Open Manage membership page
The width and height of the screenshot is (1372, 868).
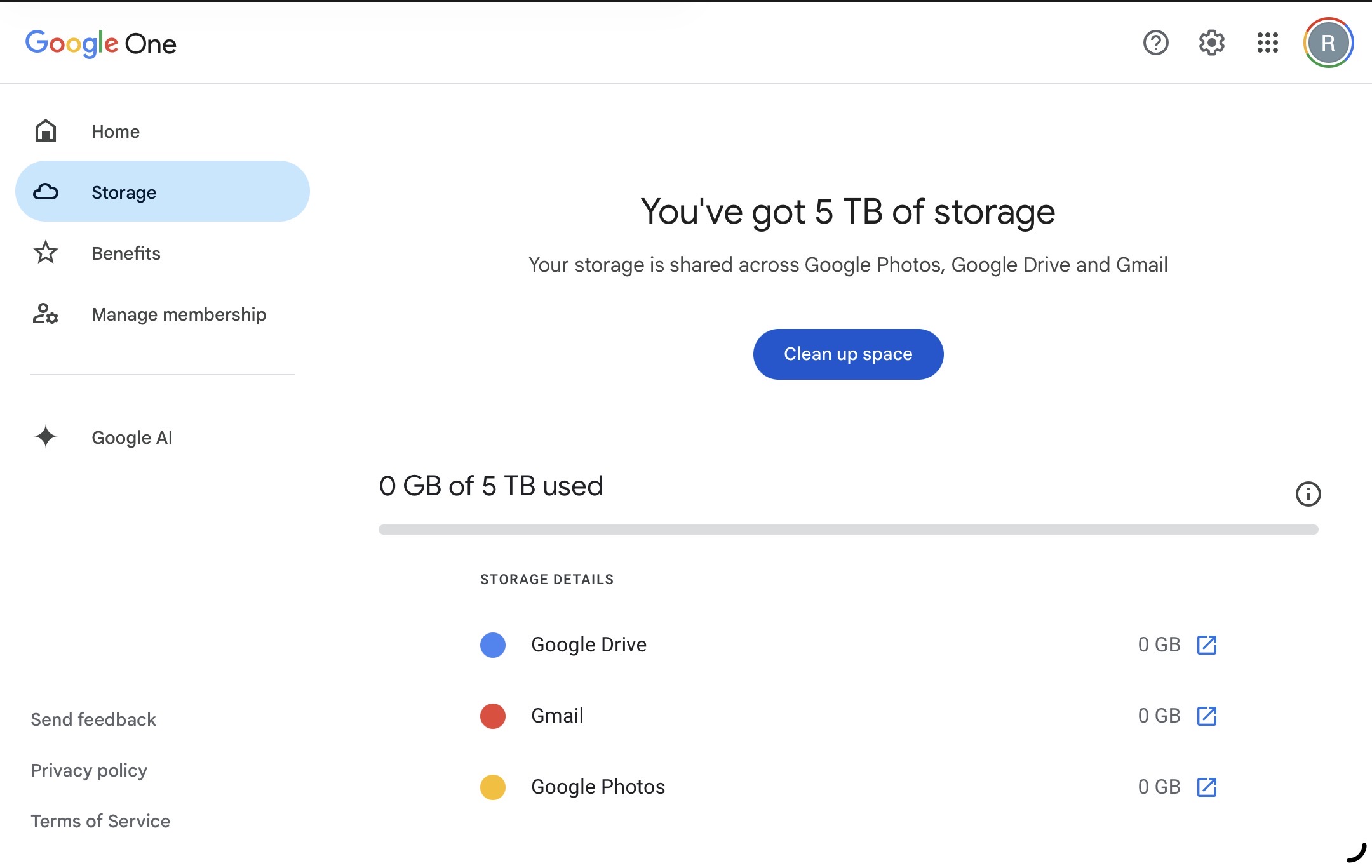pyautogui.click(x=178, y=314)
